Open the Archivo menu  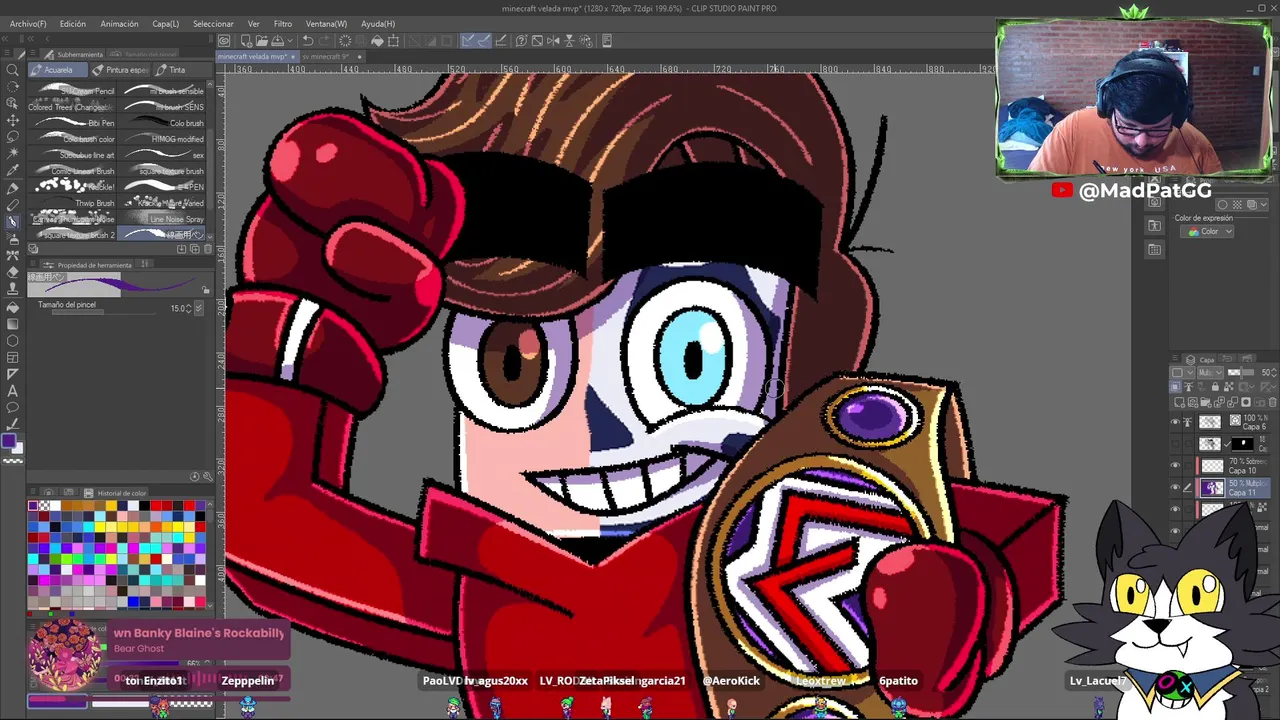pos(28,23)
